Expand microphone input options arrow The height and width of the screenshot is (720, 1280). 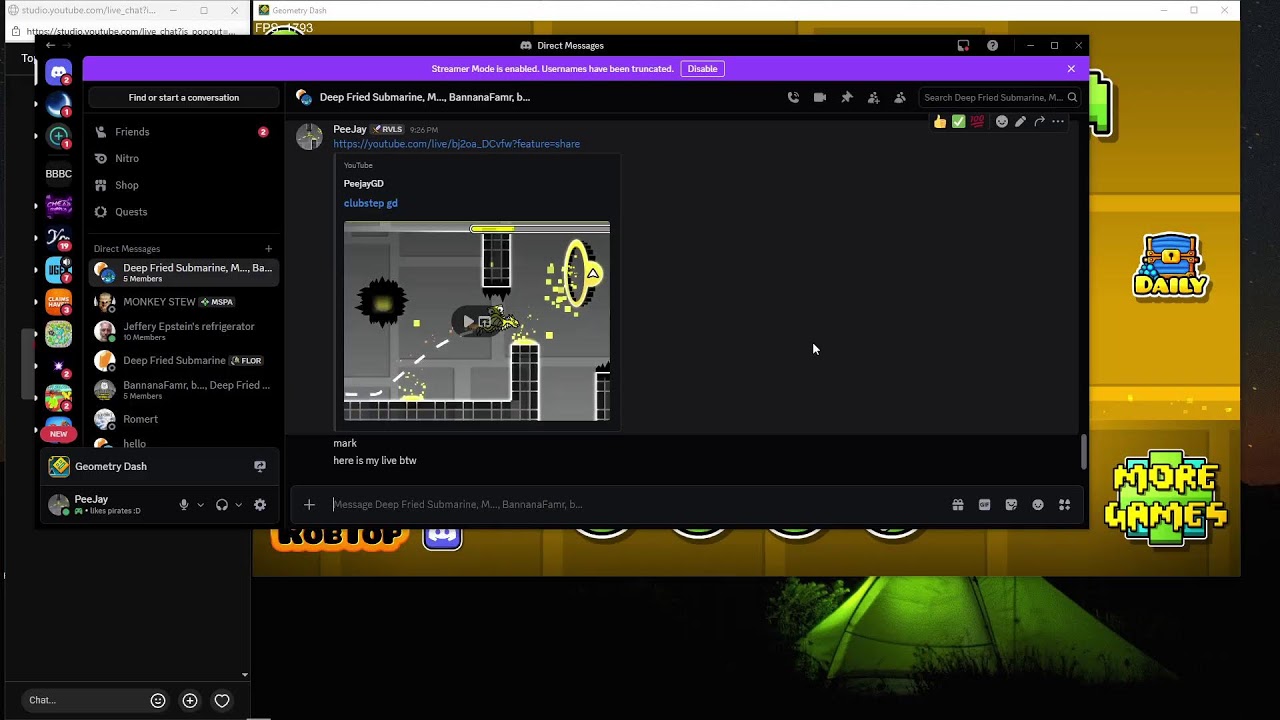tap(200, 505)
